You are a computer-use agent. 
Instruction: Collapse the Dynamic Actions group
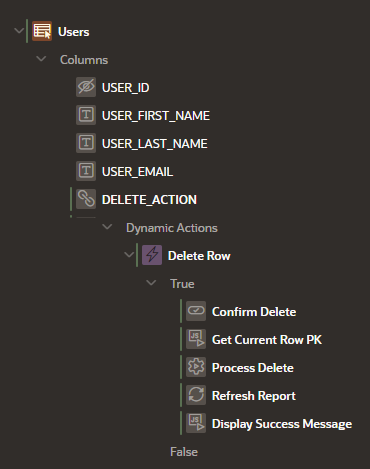[107, 227]
